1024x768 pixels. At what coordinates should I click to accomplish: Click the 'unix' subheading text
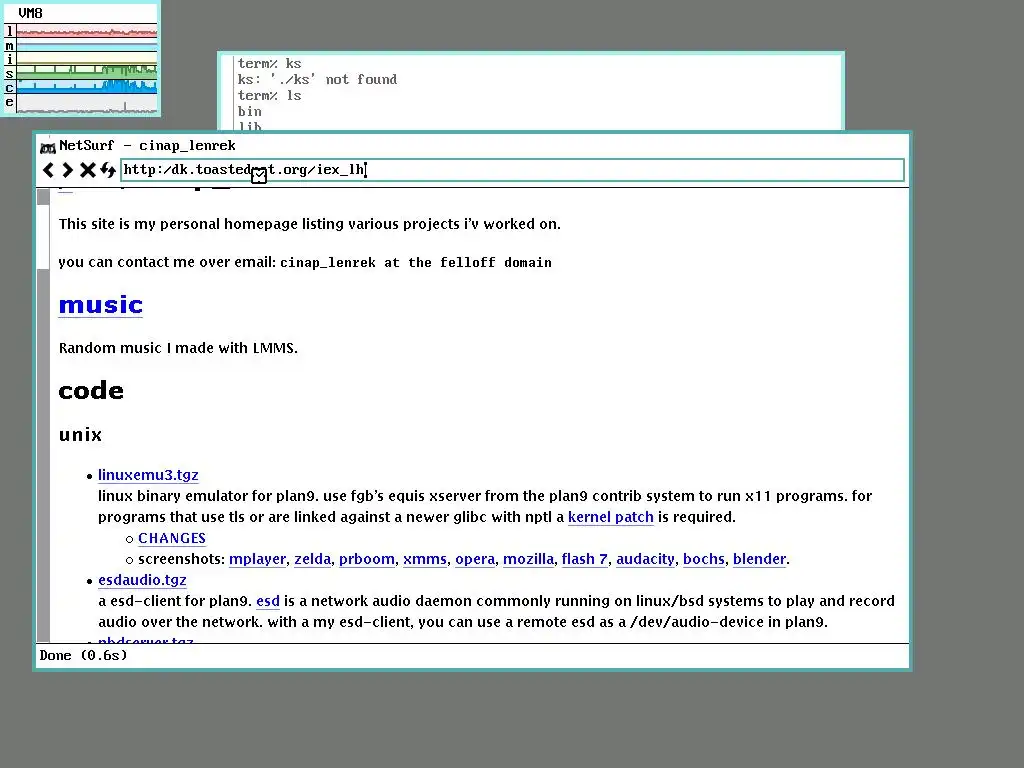80,435
